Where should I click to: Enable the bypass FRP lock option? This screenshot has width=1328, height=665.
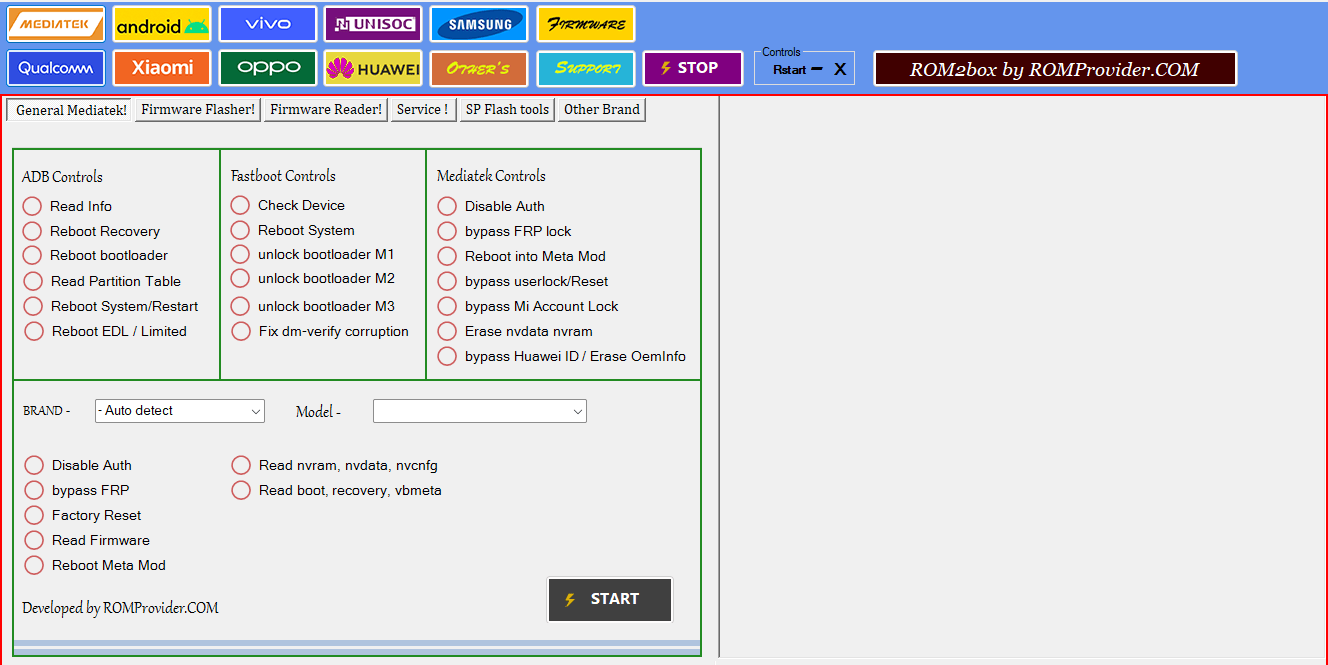coord(446,230)
